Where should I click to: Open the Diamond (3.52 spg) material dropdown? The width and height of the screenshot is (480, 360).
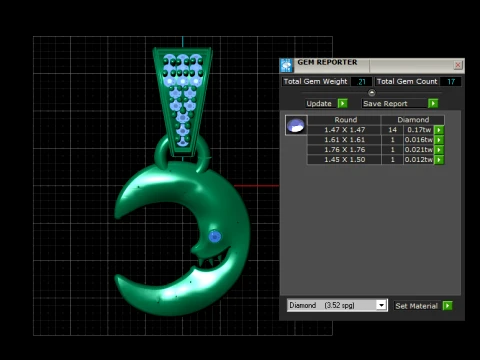381,305
